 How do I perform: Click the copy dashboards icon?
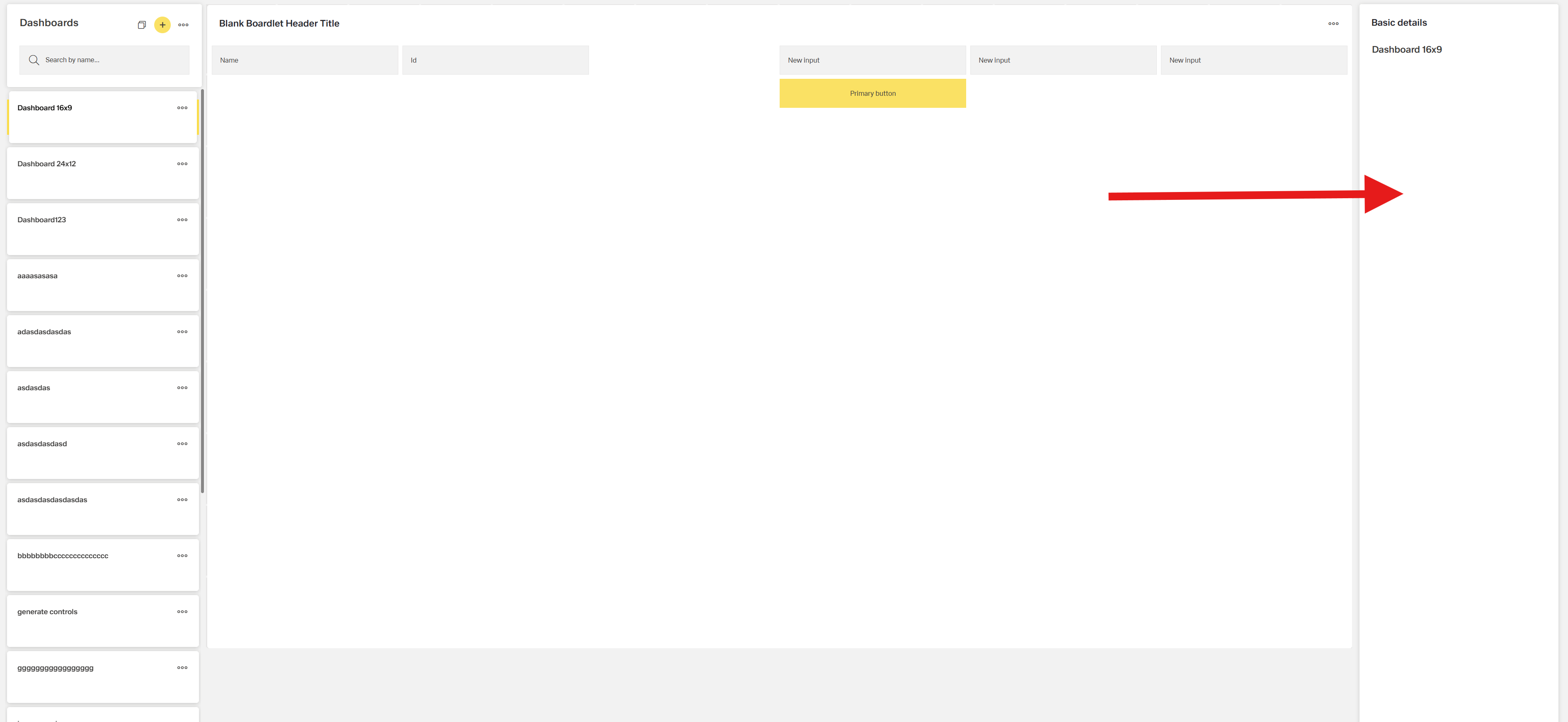point(141,25)
